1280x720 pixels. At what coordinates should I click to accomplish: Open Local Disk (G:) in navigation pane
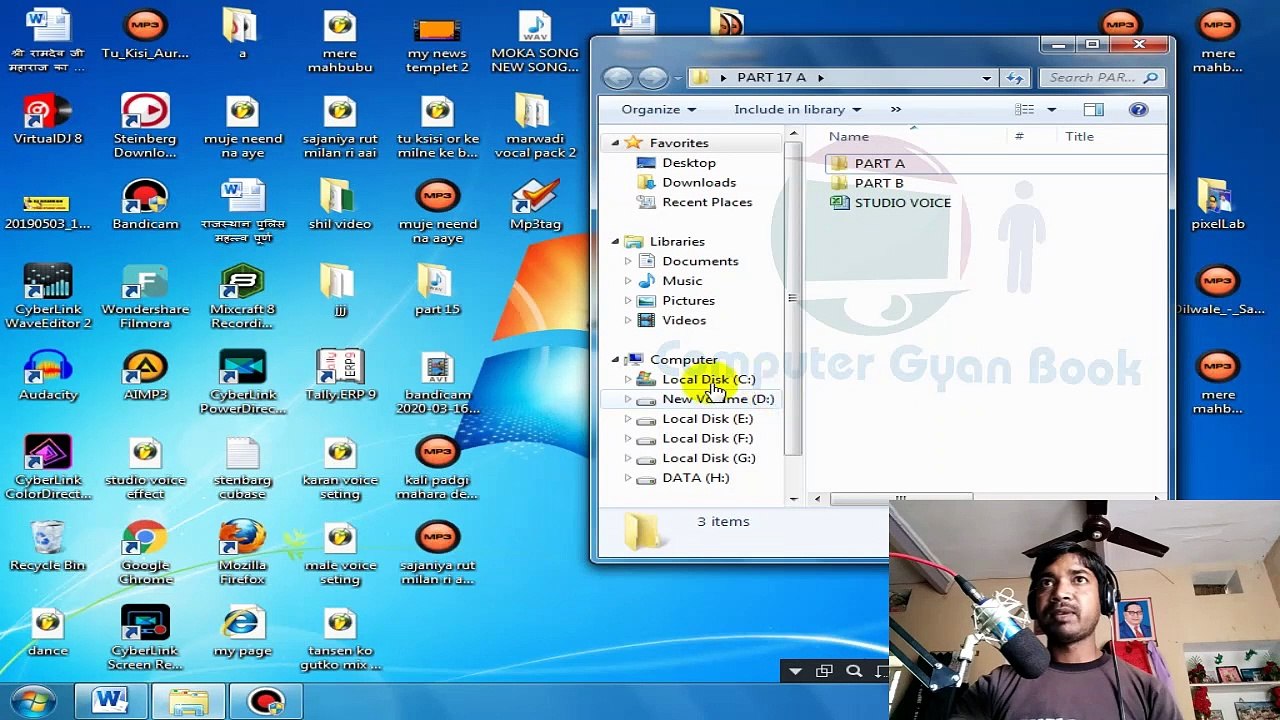coord(708,458)
